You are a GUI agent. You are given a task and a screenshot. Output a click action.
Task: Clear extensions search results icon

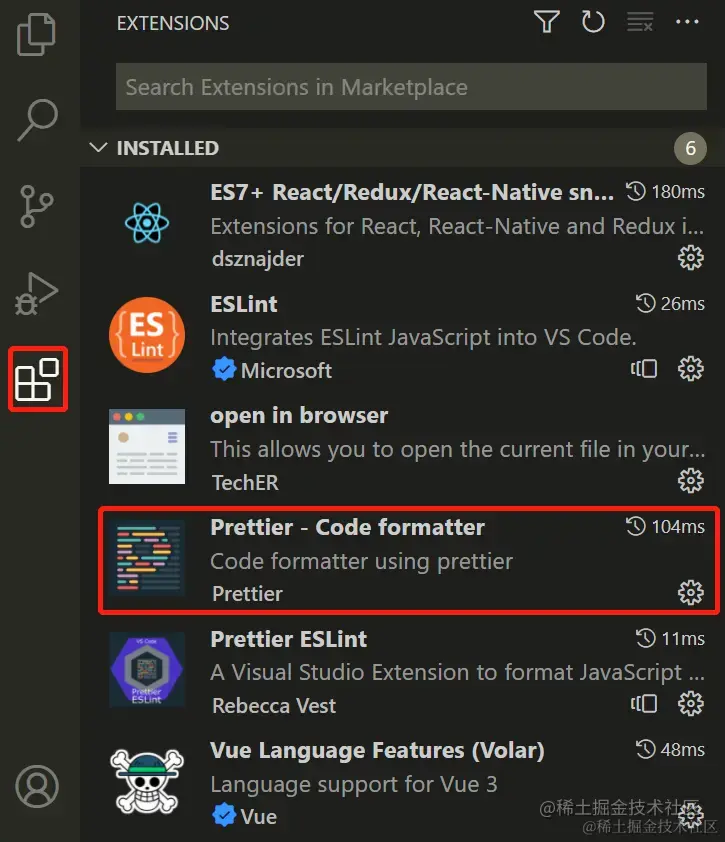[640, 22]
